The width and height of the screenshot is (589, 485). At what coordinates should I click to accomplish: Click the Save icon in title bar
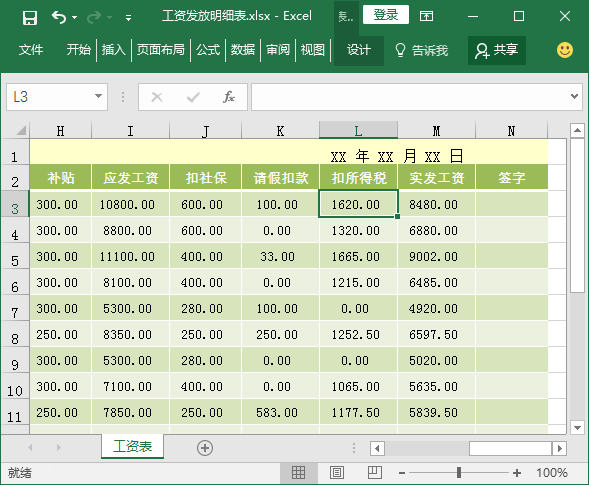[30, 17]
